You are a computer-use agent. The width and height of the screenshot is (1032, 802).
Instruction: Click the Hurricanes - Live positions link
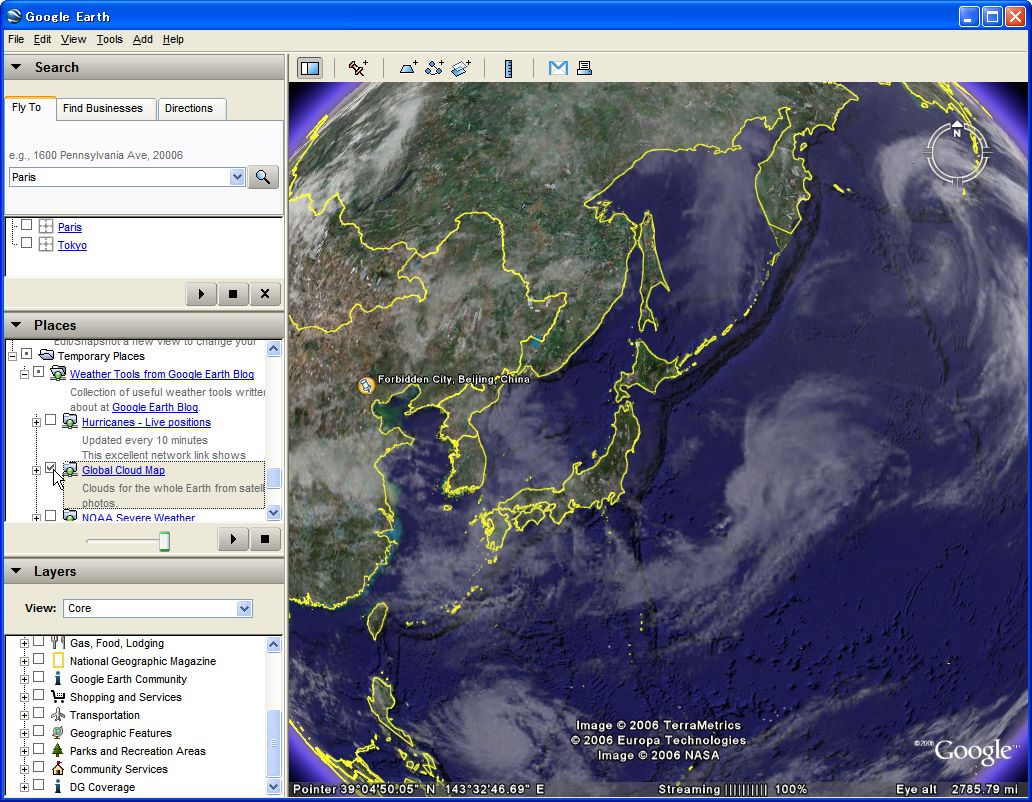(x=146, y=422)
